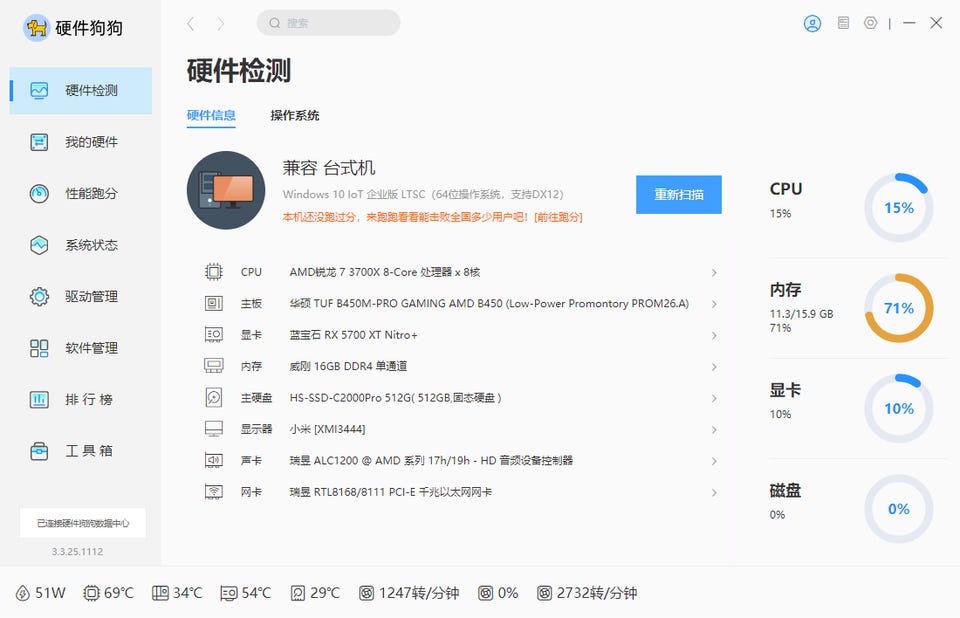Screen dimensions: 960x618
Task: Open 系统状态 page
Action: point(80,245)
